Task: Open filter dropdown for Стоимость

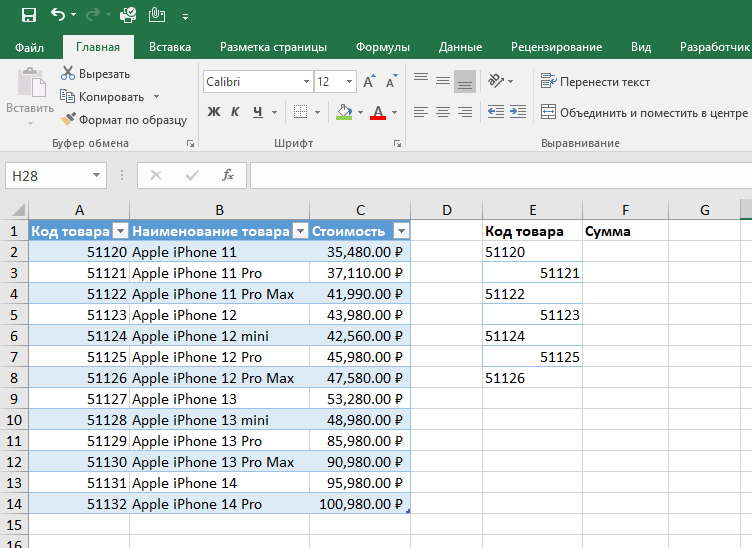Action: [x=401, y=232]
